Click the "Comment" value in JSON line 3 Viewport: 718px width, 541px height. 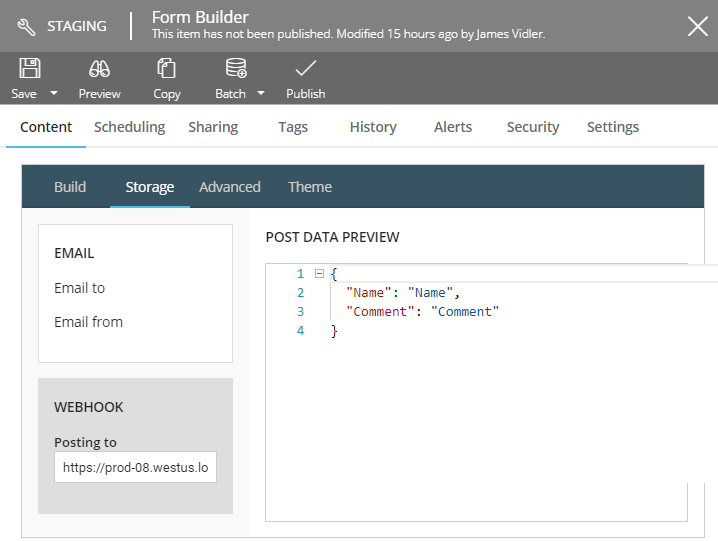point(465,311)
